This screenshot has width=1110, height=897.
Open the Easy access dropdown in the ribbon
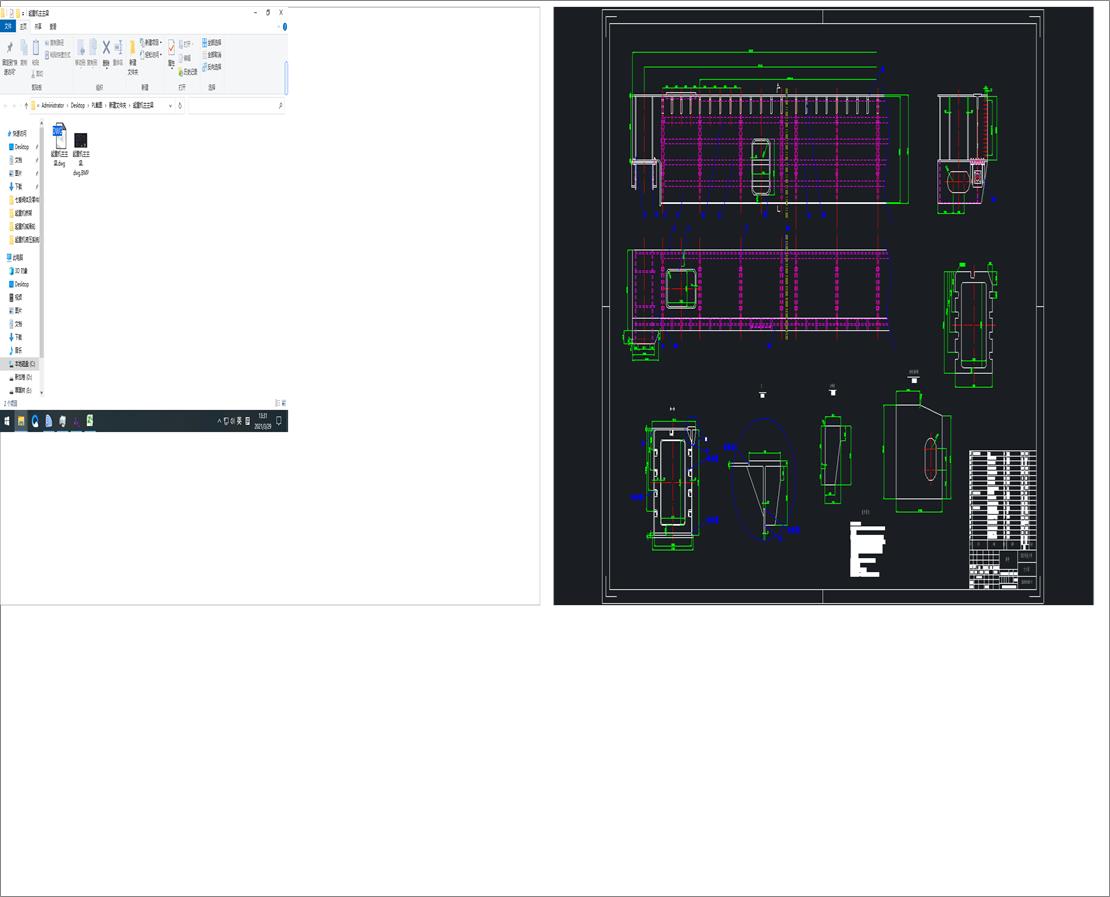(151, 55)
